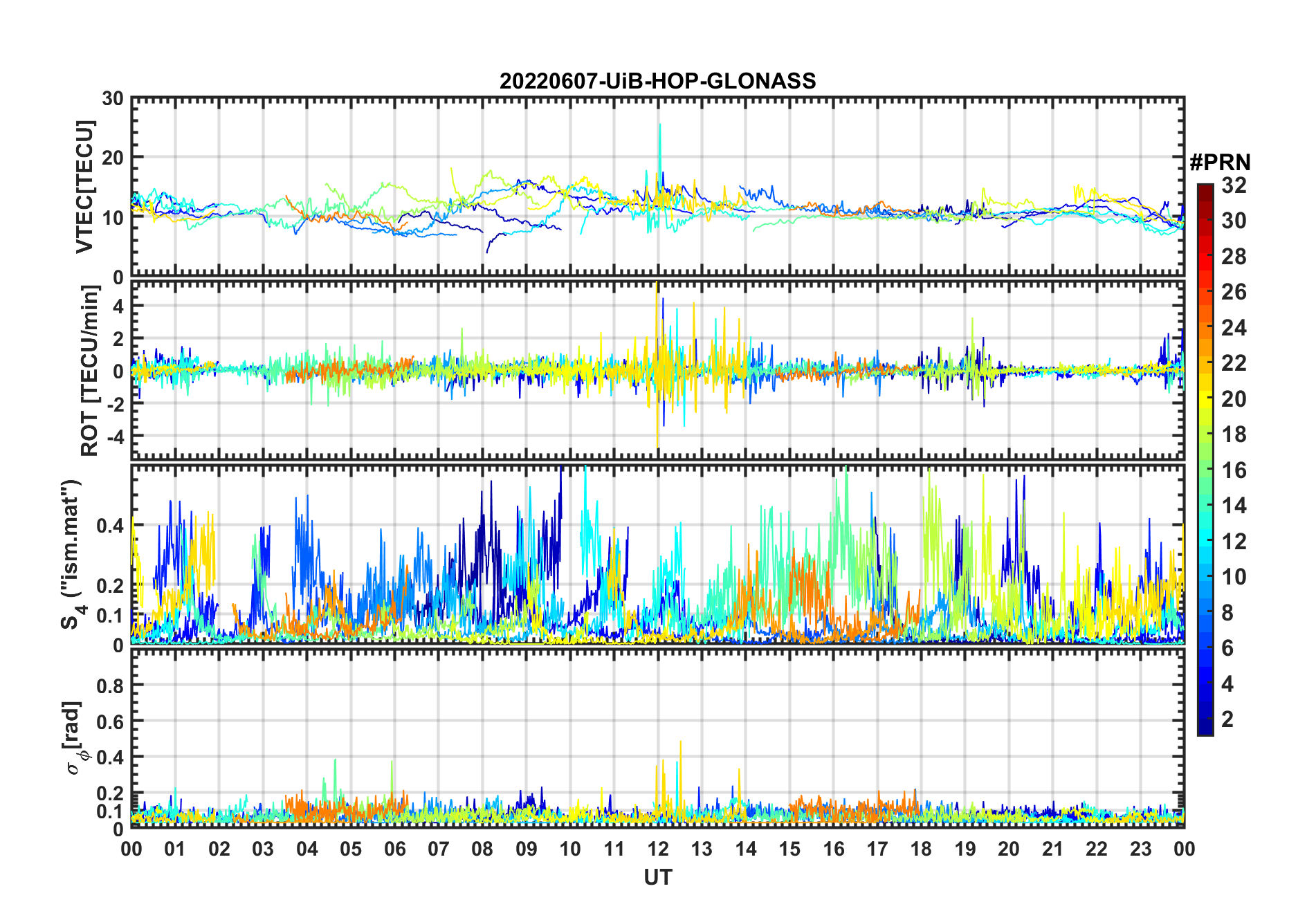Click sigma phi y-axis tick label 0.6
Viewport: 1316px width, 920px height.
point(111,721)
